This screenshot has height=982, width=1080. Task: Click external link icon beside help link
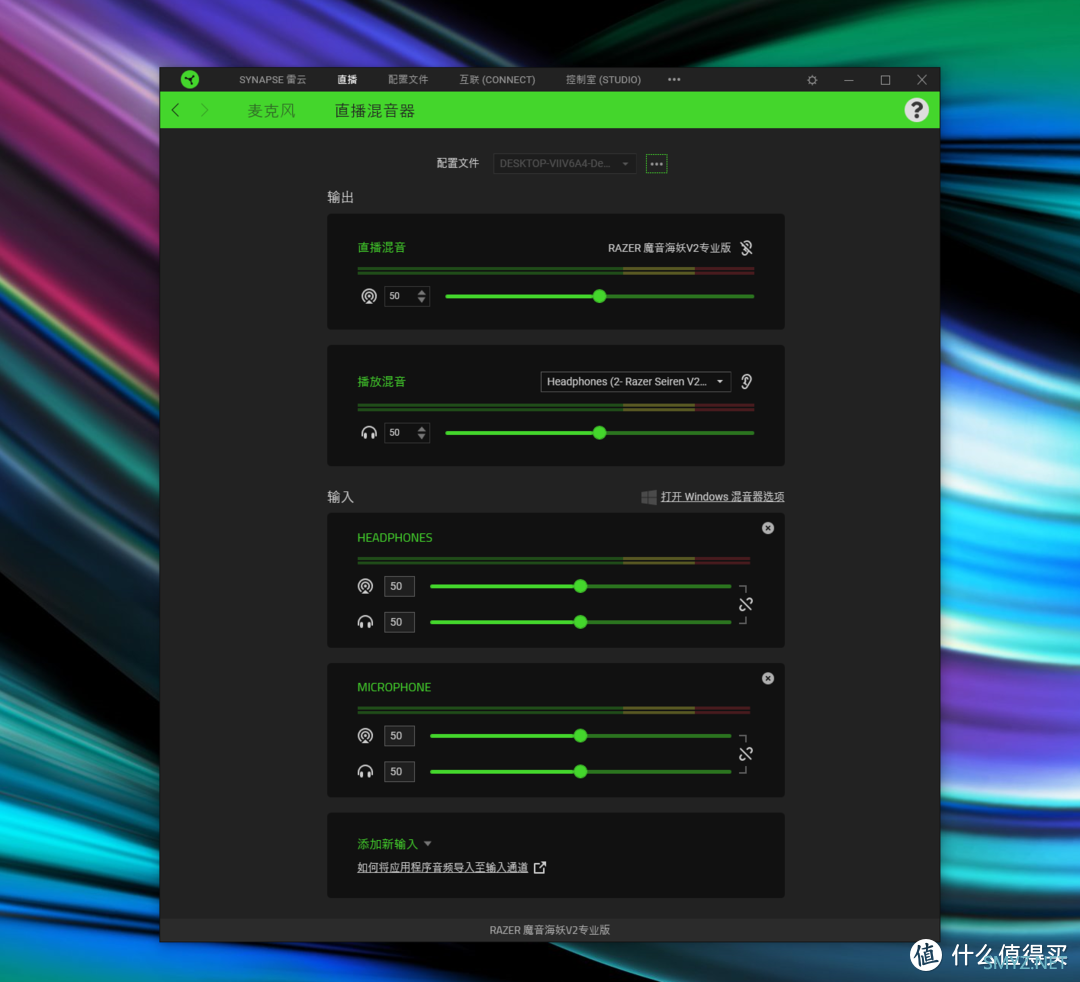click(x=540, y=868)
